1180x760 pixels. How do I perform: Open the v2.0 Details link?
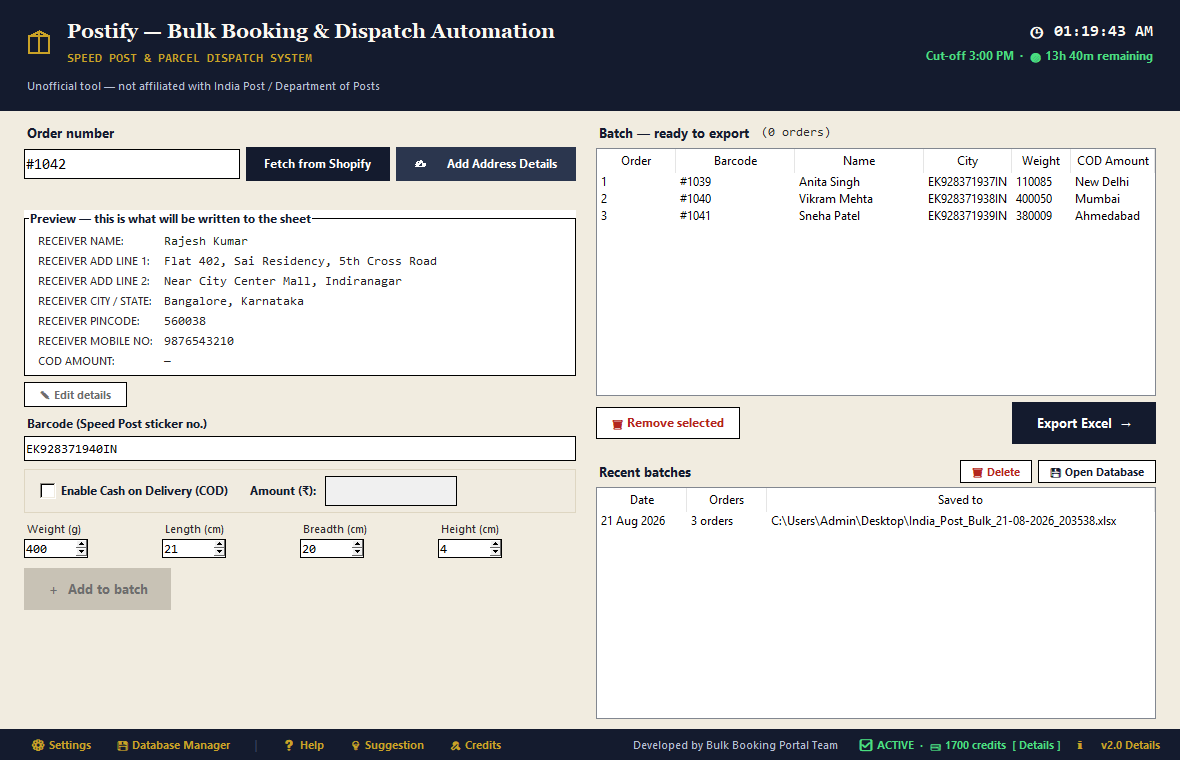[x=1130, y=745]
